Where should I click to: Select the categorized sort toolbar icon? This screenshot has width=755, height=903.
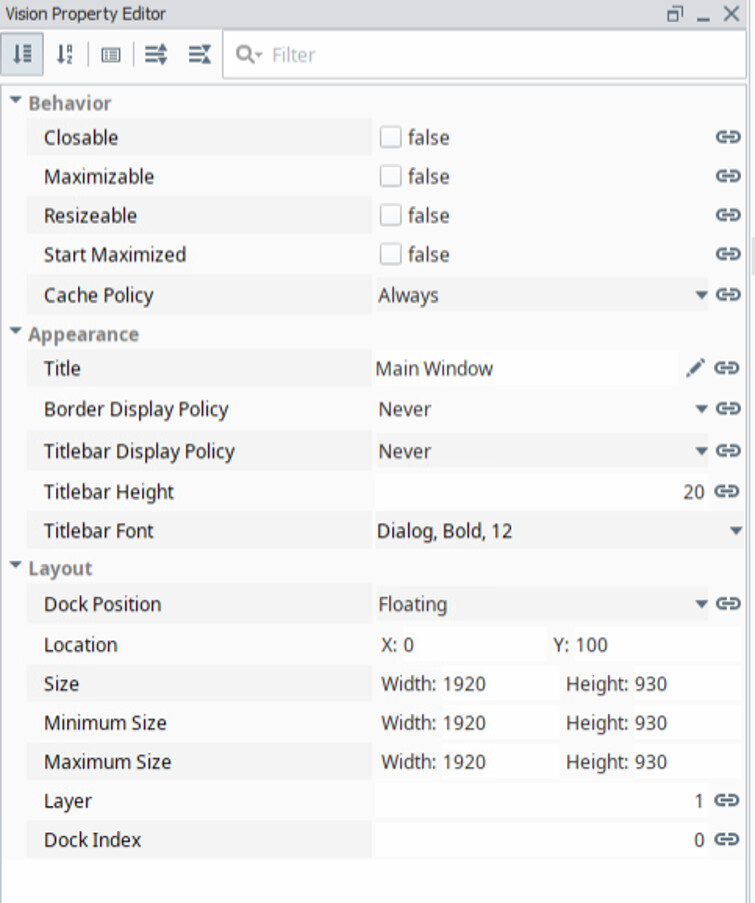[22, 55]
